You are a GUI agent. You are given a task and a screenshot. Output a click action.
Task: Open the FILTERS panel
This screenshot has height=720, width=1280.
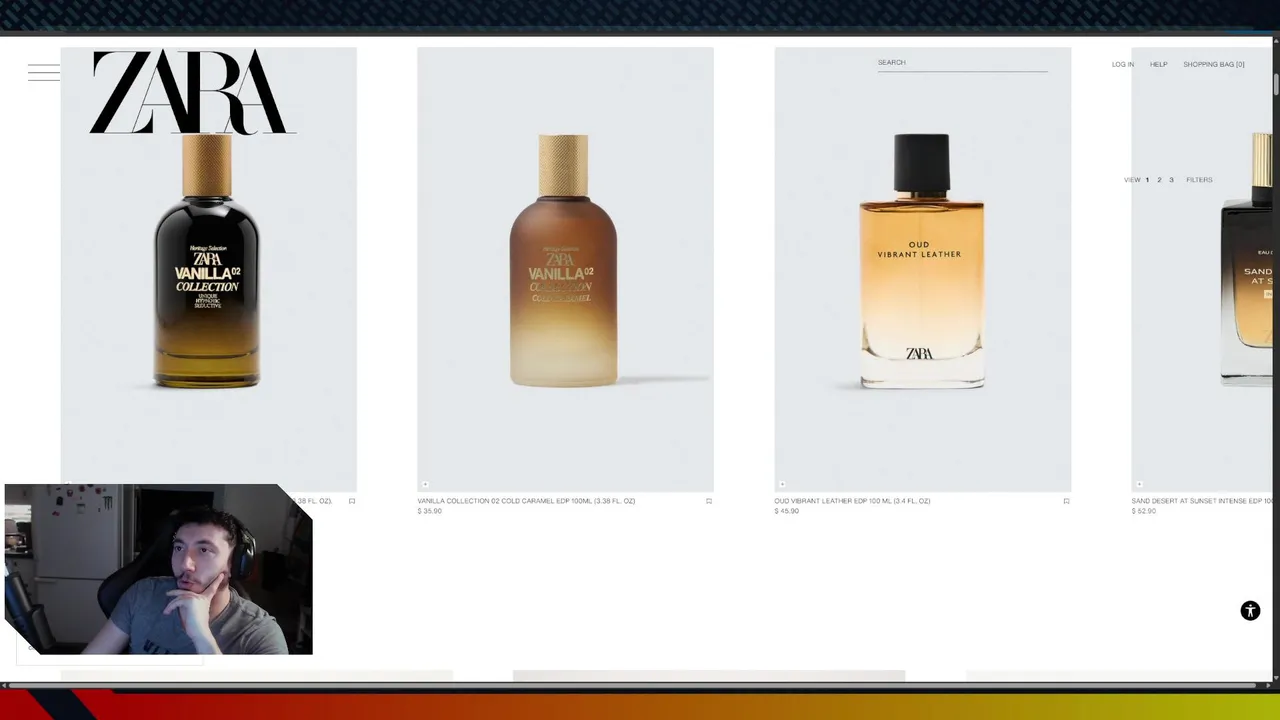click(1199, 180)
